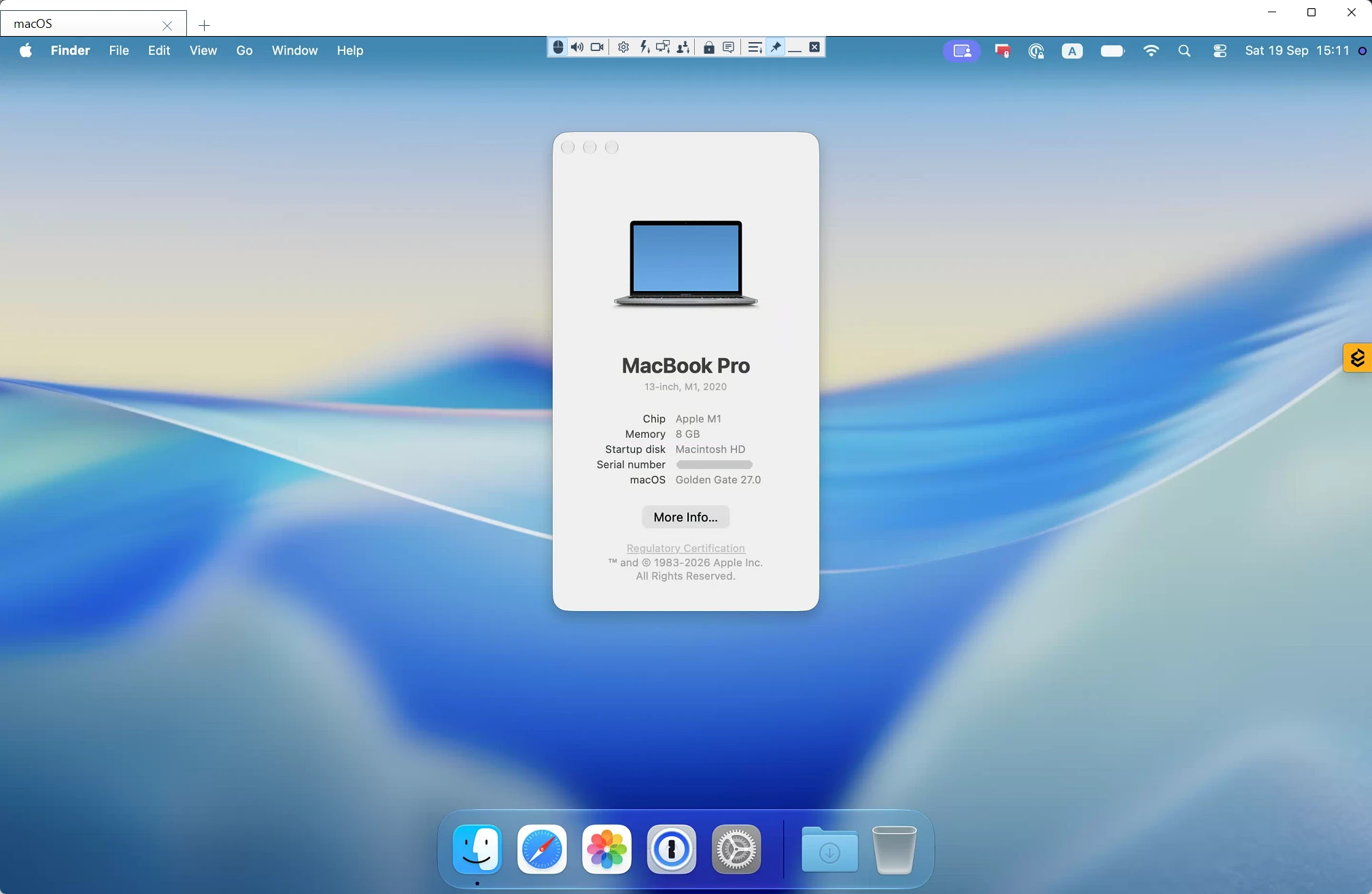Open the chat speech bubble icon
This screenshot has height=894, width=1372.
click(x=728, y=47)
